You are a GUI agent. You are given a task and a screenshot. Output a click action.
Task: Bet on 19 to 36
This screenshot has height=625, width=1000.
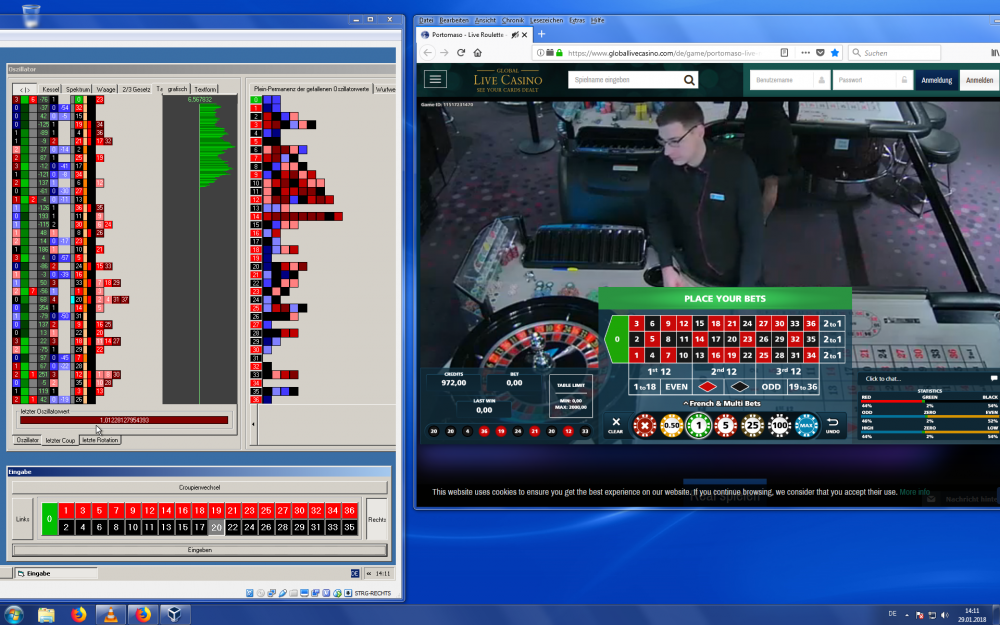pyautogui.click(x=803, y=386)
